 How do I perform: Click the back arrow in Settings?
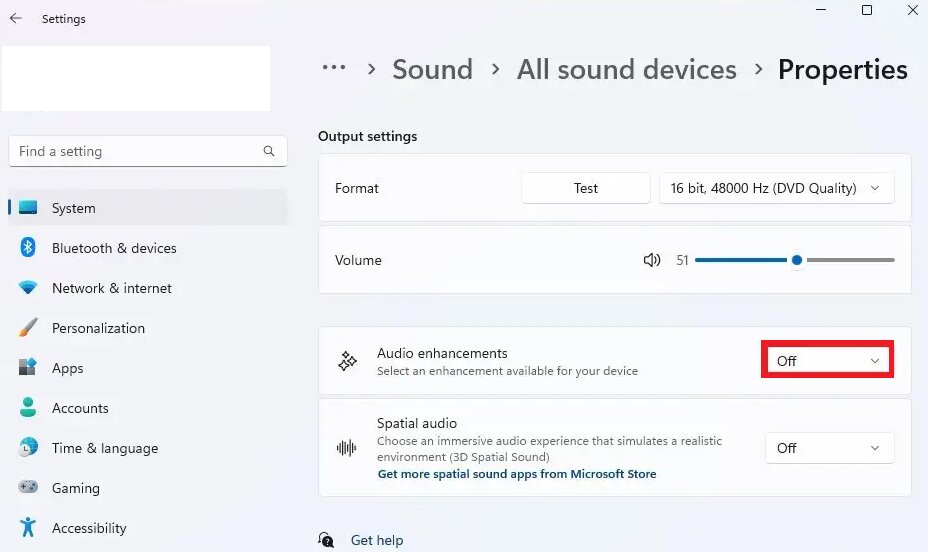click(16, 18)
